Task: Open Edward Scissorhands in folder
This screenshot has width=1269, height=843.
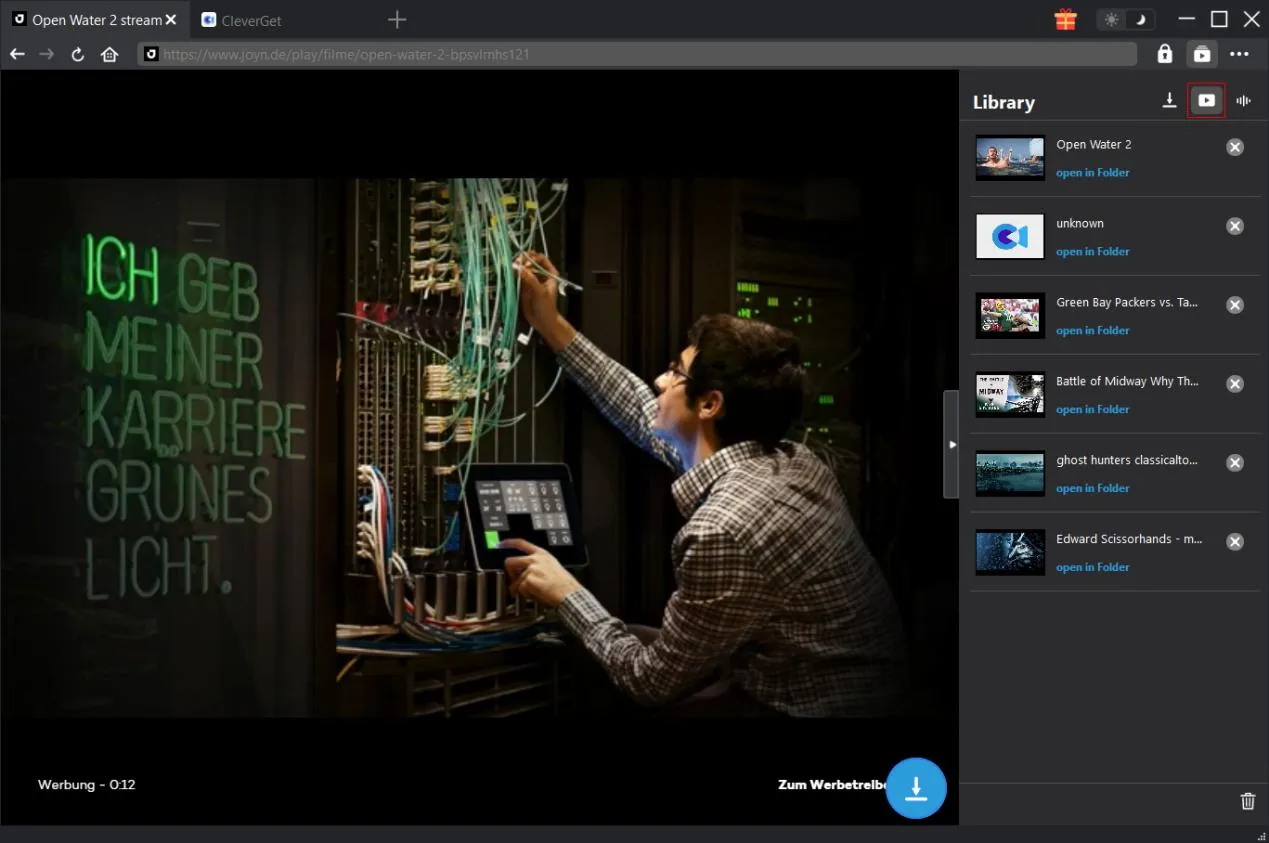Action: pyautogui.click(x=1092, y=567)
